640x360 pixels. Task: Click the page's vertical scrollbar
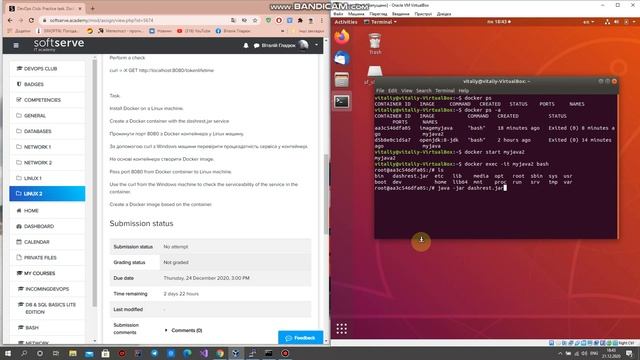[x=326, y=194]
